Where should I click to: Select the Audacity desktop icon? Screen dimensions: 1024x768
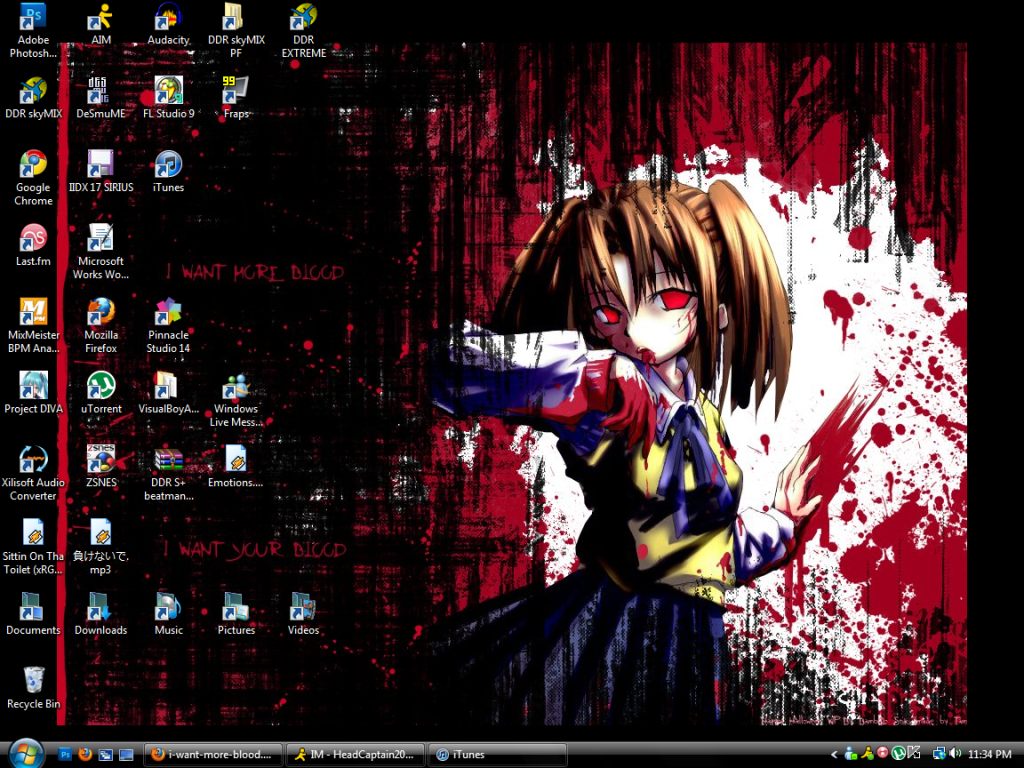click(168, 24)
